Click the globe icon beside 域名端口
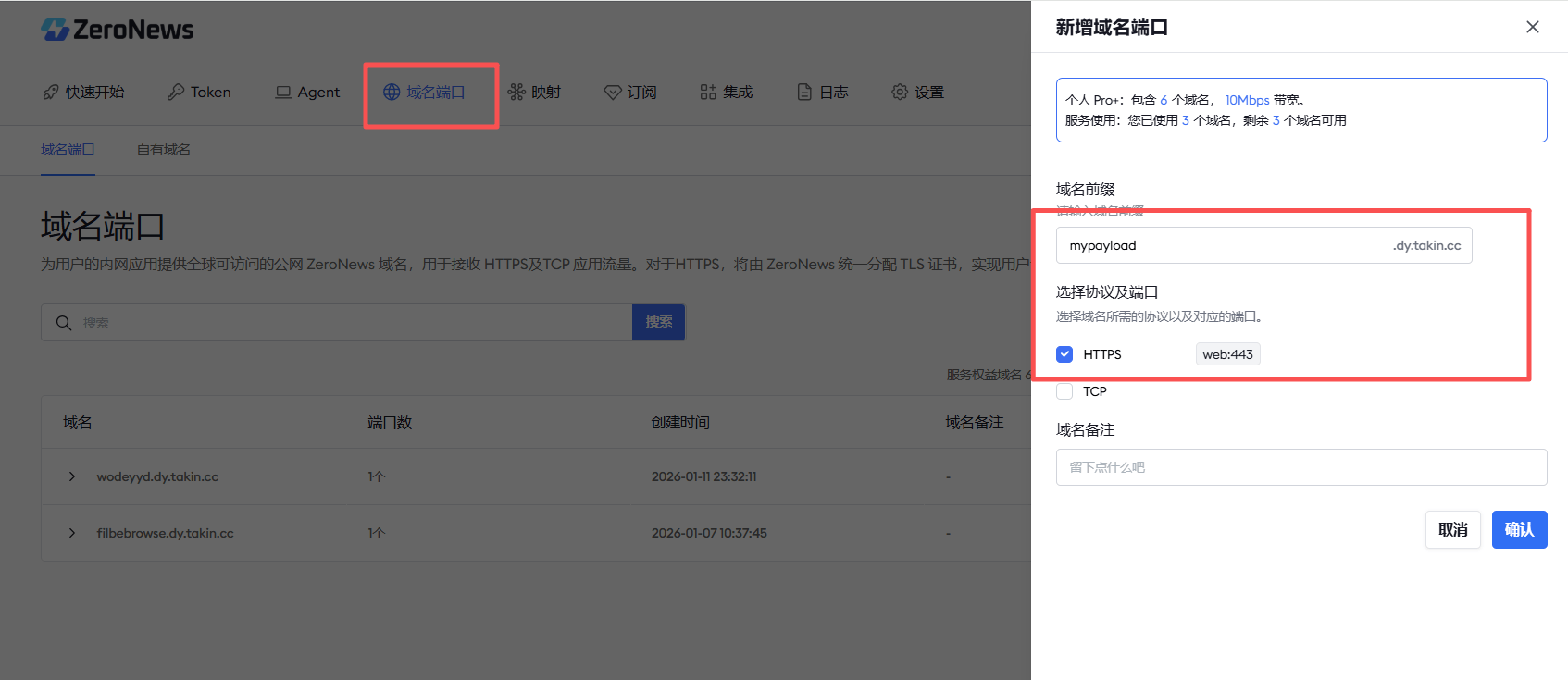Viewport: 1568px width, 680px height. tap(392, 93)
